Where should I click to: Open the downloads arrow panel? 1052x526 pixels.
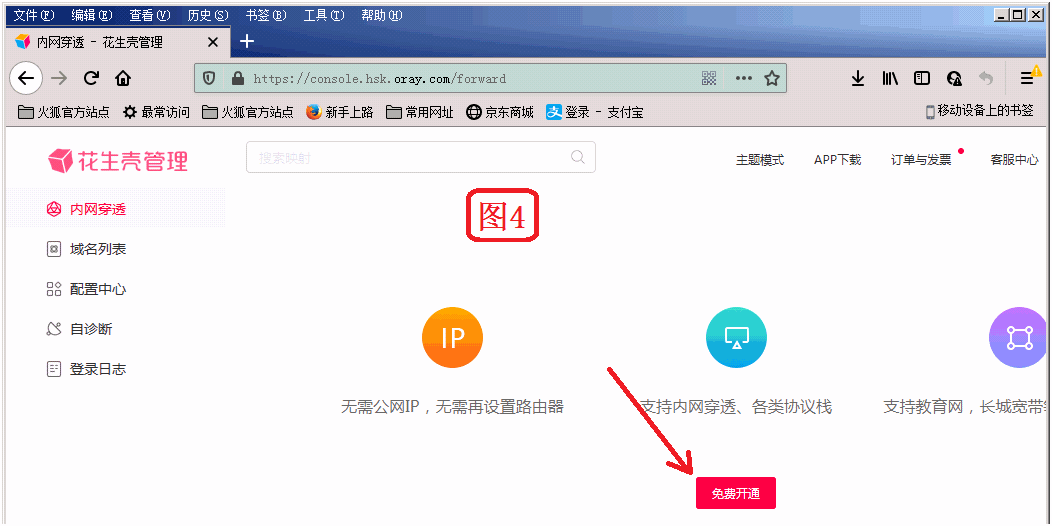(x=857, y=78)
